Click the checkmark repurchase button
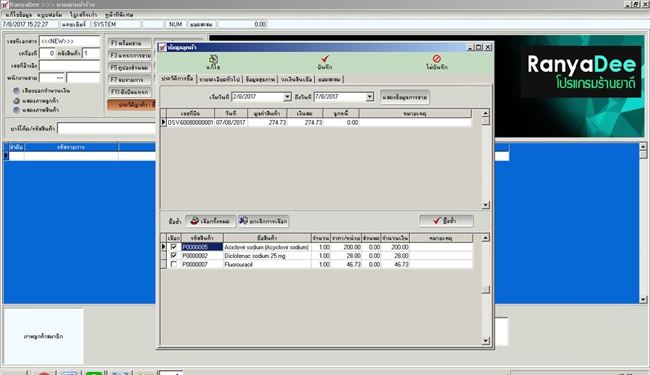Viewport: 650px width, 375px height. [446, 221]
